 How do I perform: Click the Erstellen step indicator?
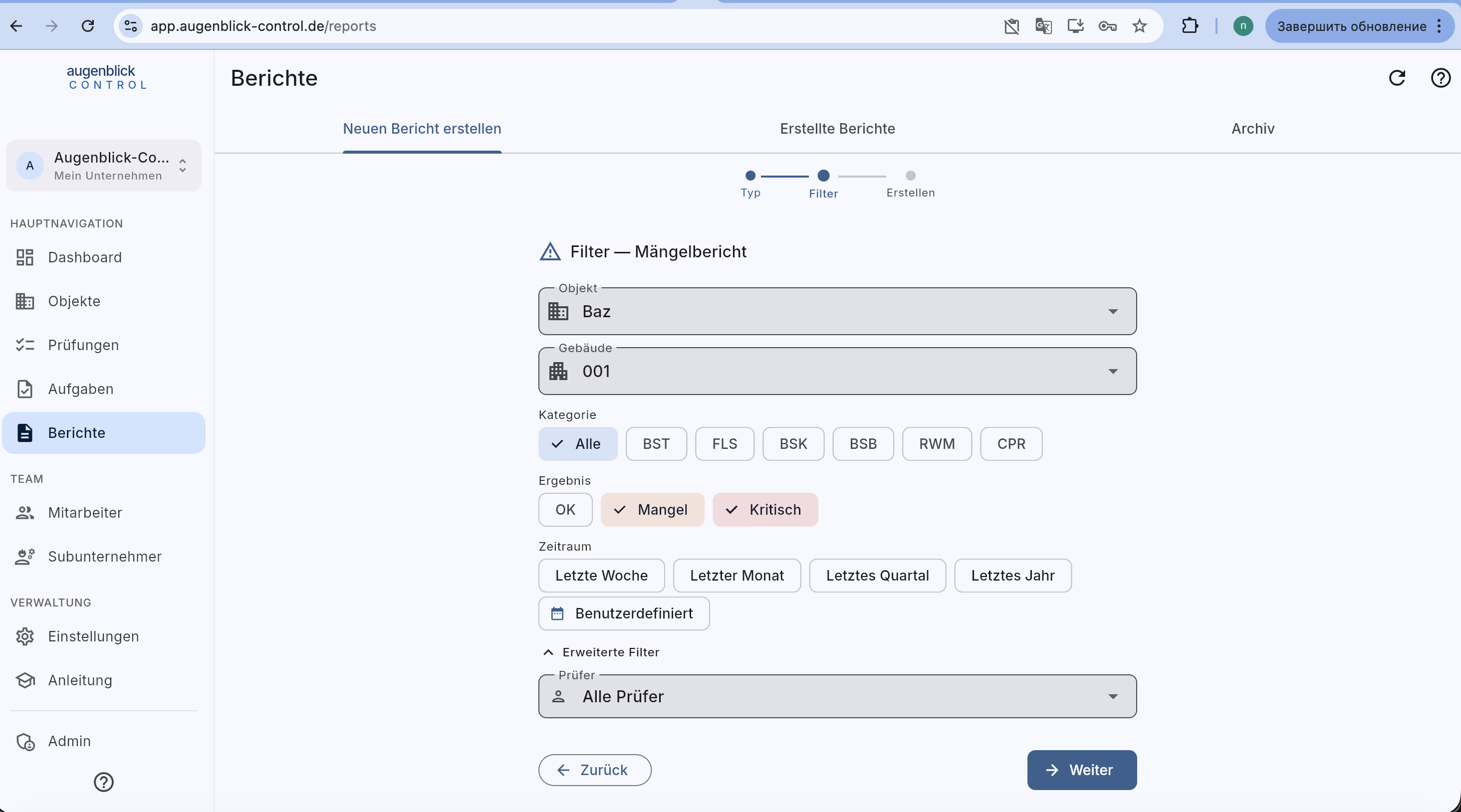tap(910, 184)
